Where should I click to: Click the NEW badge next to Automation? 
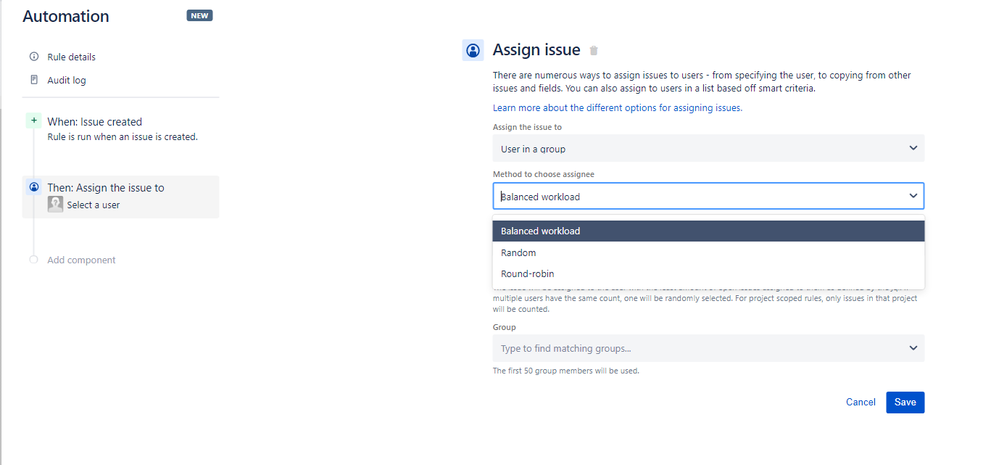[199, 16]
